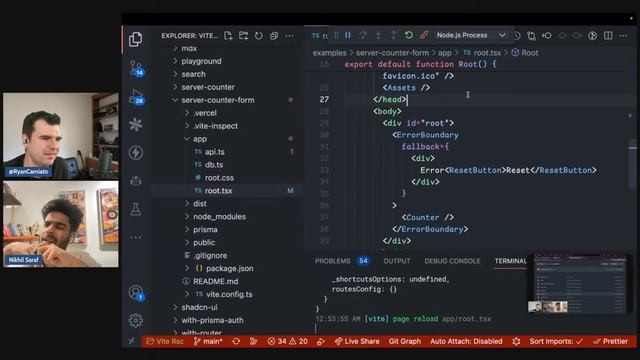Open Explorer views and more actions menu
The height and width of the screenshot is (360, 640).
click(289, 36)
